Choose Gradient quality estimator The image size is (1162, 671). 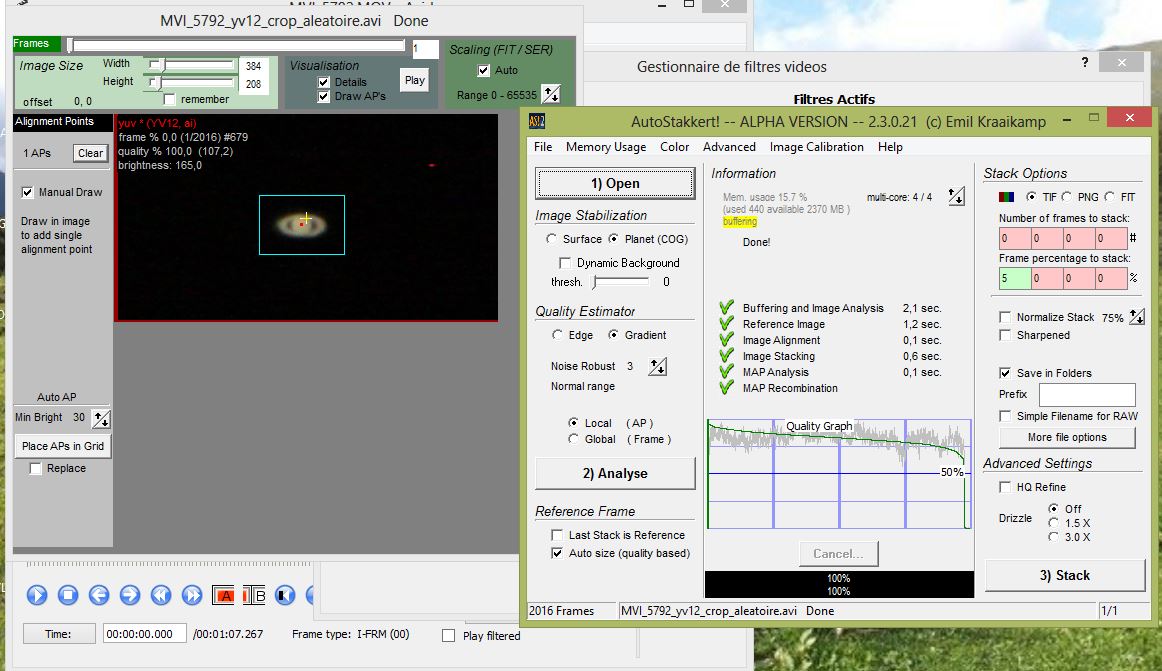pyautogui.click(x=614, y=335)
